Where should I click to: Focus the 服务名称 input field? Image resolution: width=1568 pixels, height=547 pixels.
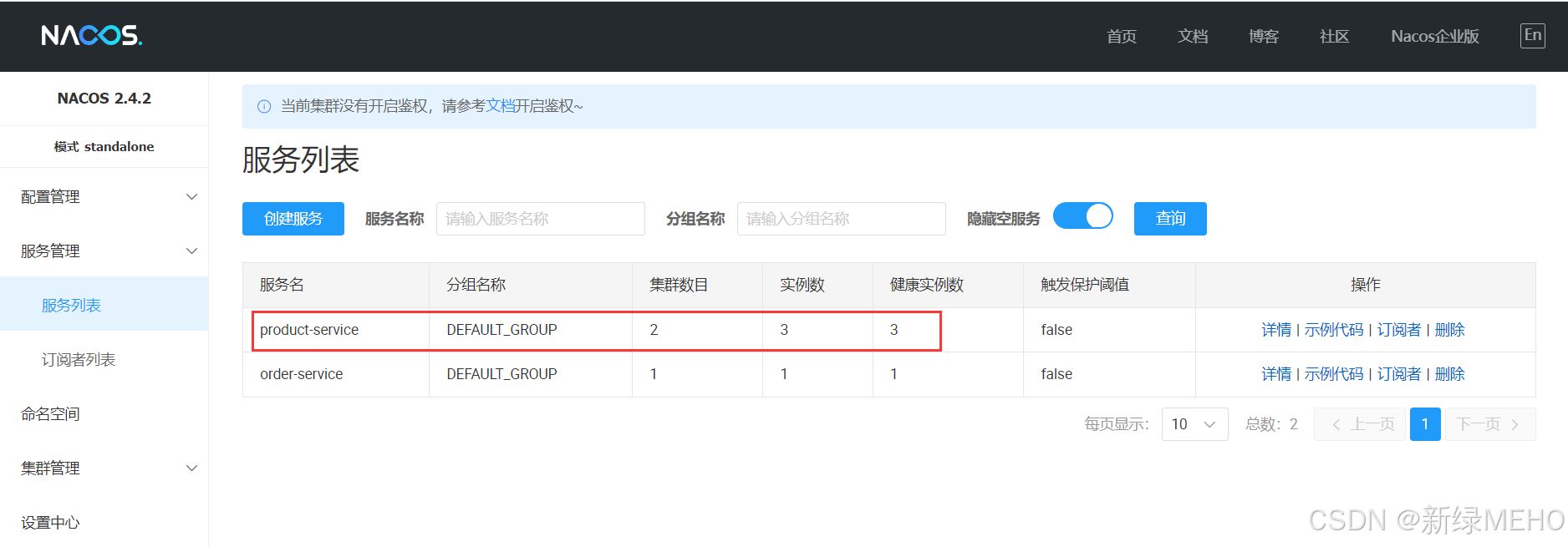[541, 219]
